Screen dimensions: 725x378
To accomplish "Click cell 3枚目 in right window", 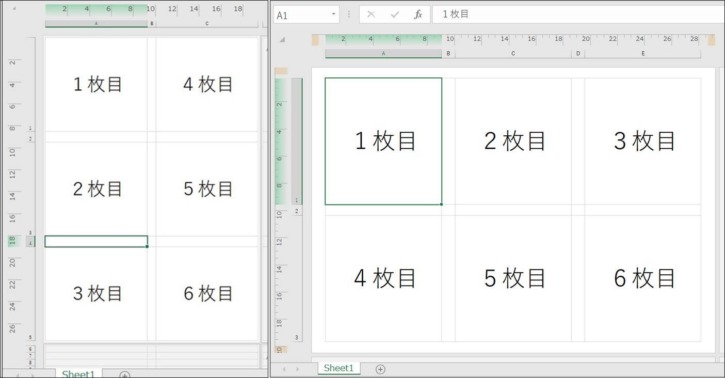I will pos(643,141).
